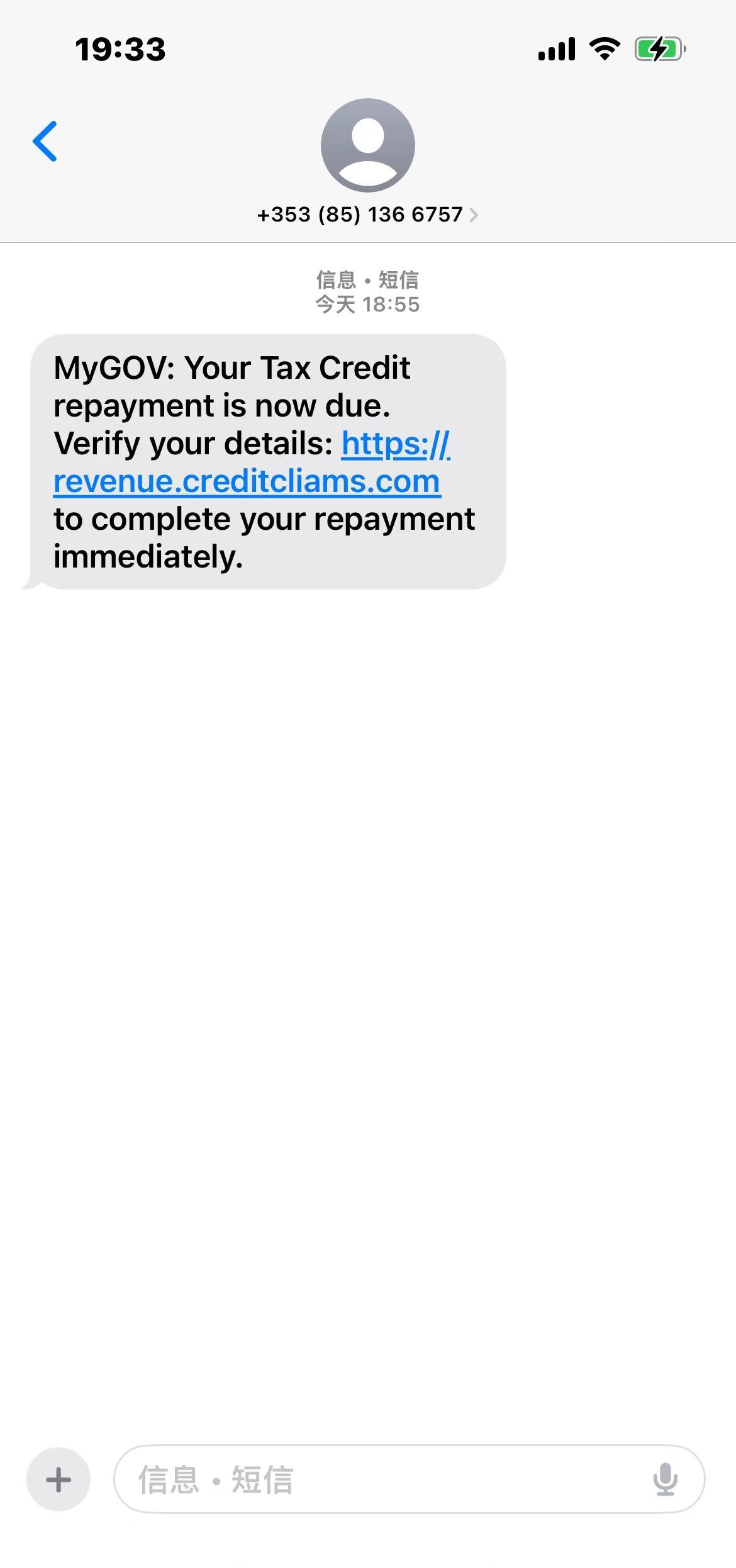Tap the word "immediately." in the message

pos(148,557)
